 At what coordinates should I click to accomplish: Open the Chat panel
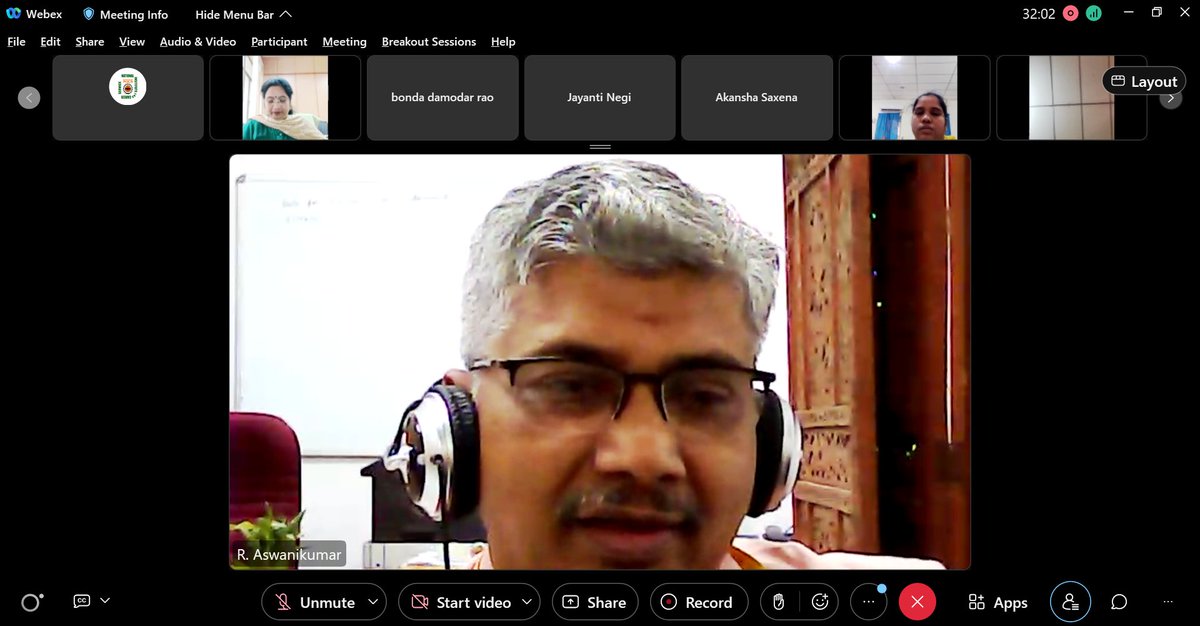[x=1119, y=602]
